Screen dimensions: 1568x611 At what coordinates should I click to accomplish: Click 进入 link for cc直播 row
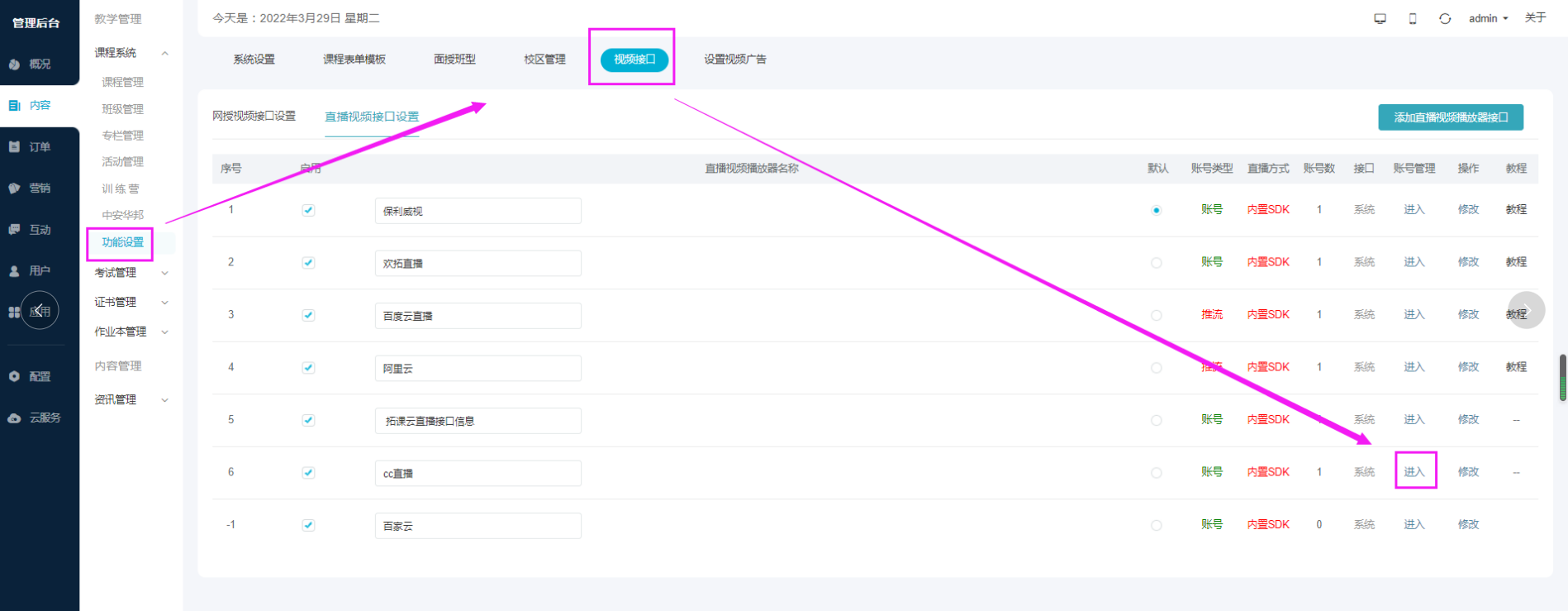pyautogui.click(x=1414, y=471)
